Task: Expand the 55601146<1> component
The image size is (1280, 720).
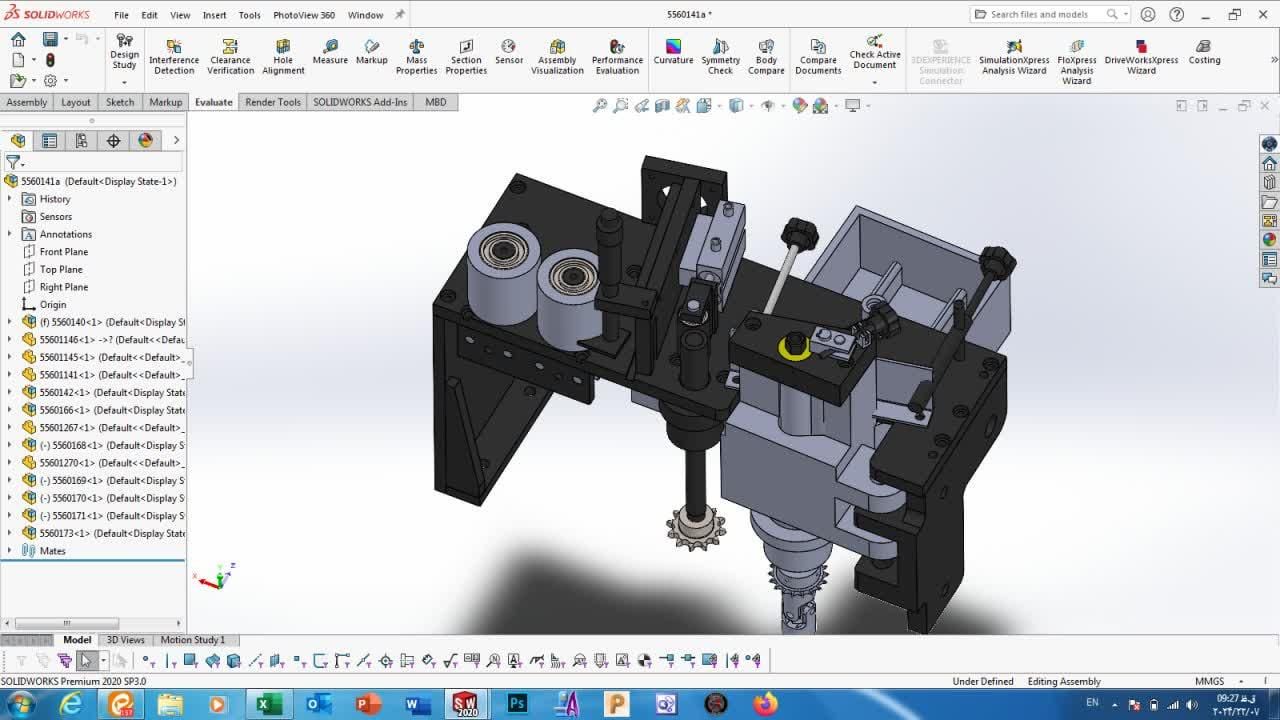Action: [x=10, y=340]
